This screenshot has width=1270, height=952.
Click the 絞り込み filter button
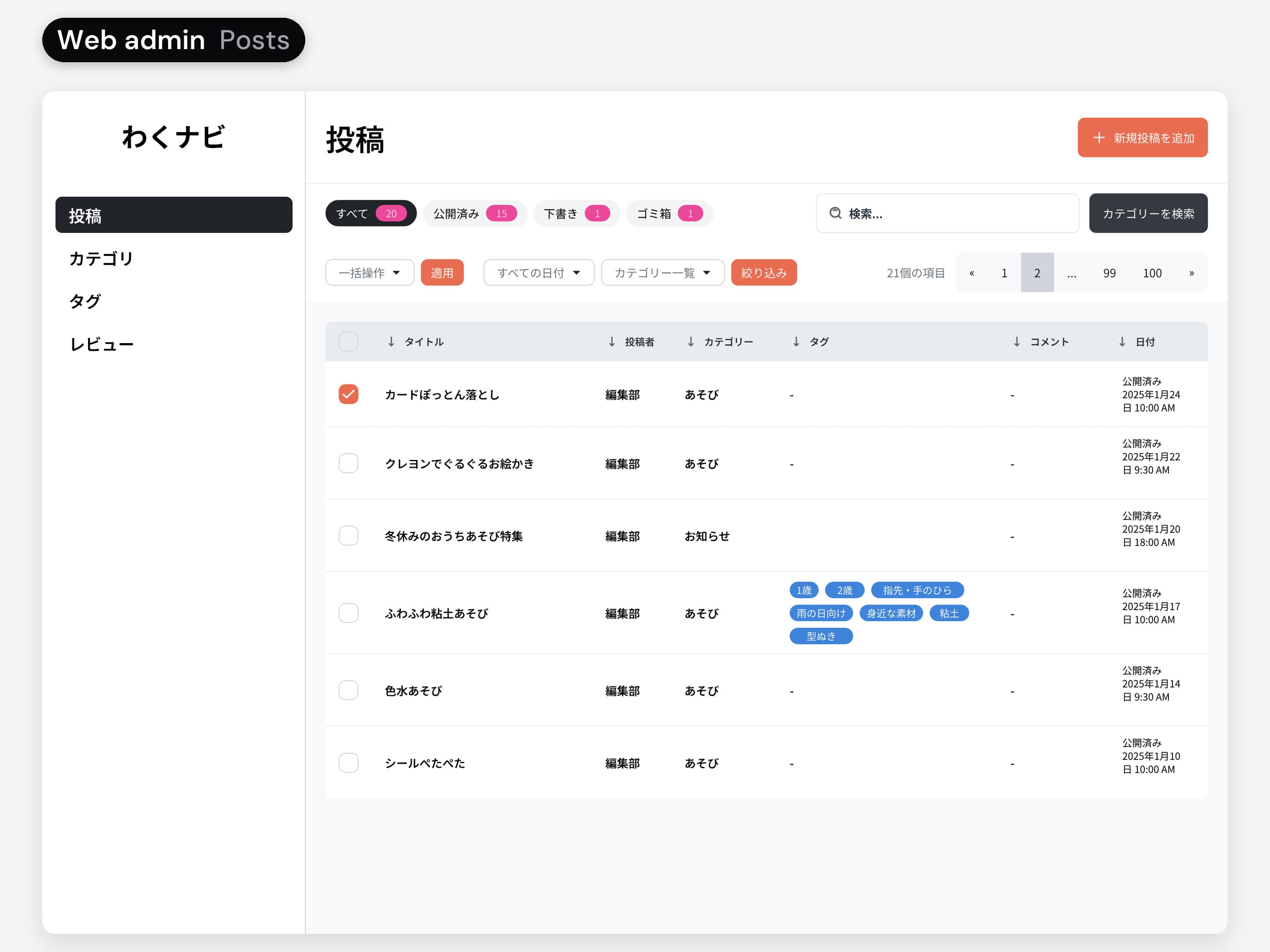tap(764, 272)
